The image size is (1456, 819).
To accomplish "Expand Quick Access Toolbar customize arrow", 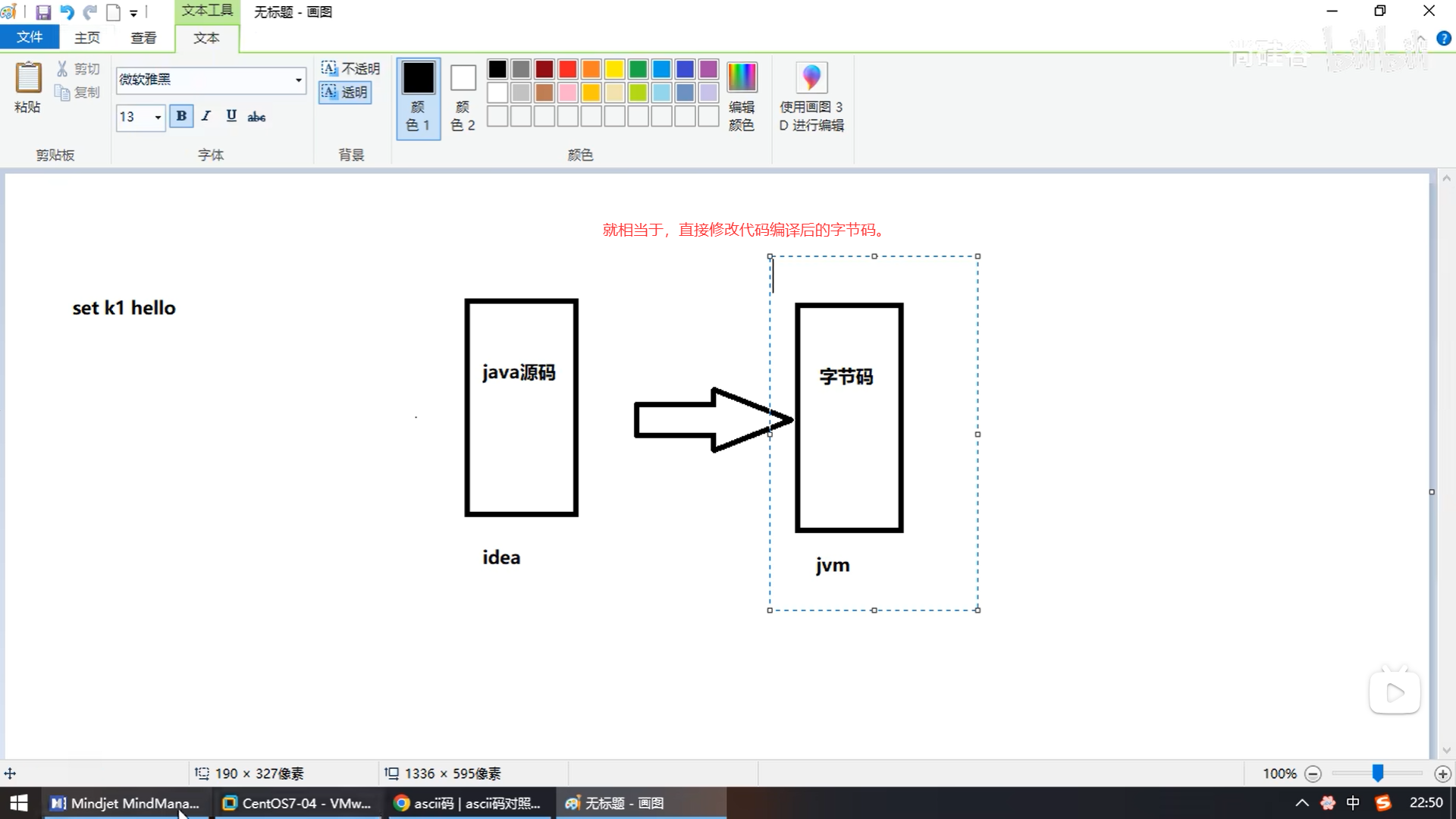I will tap(133, 13).
